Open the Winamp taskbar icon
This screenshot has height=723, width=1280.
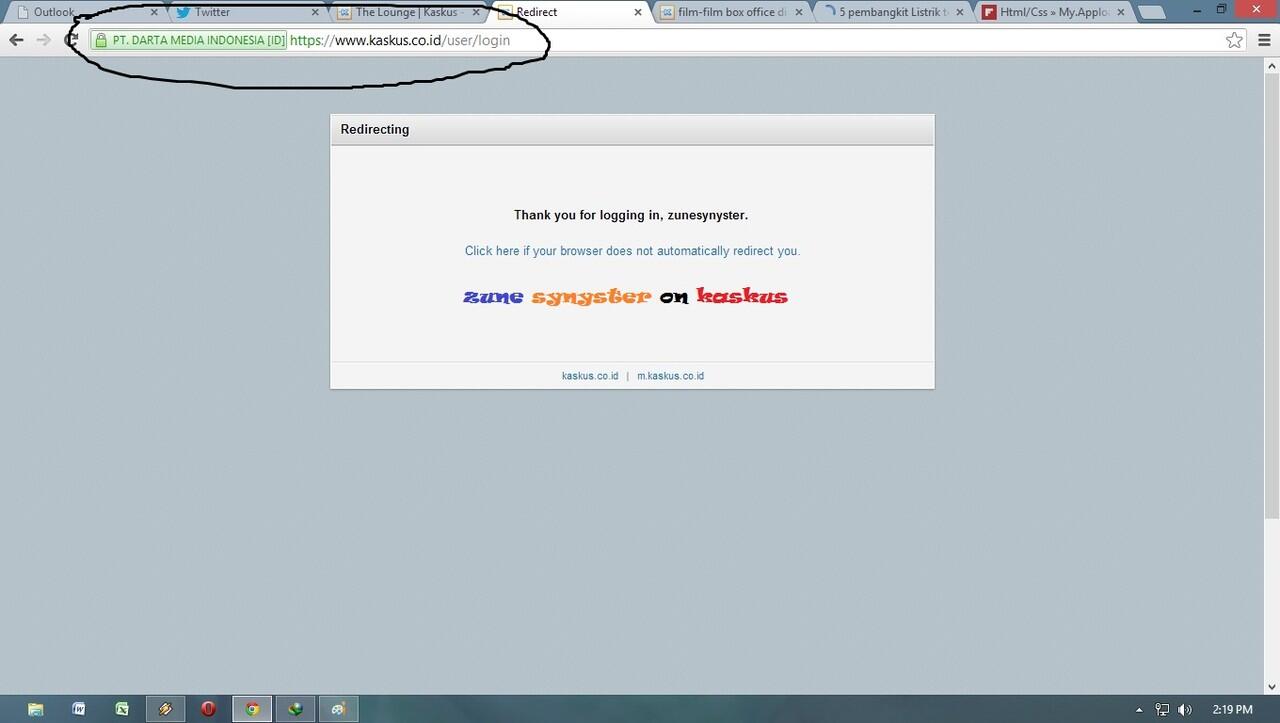point(166,709)
